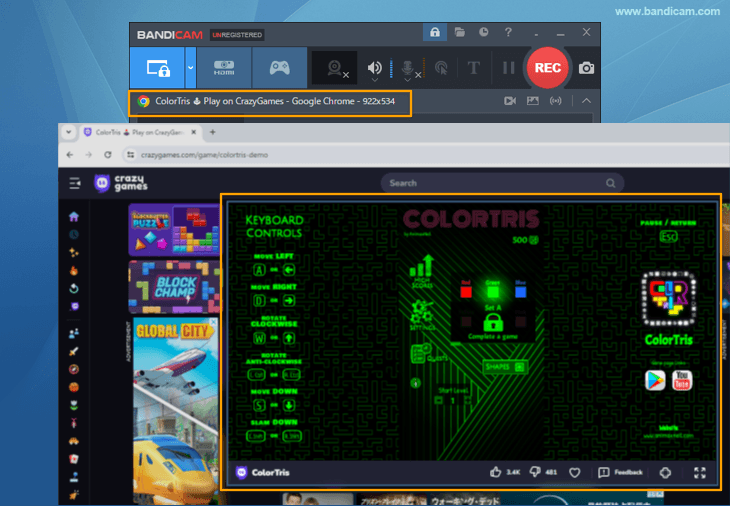Open updated games refresh icon in sidebar
730x506 pixels.
pyautogui.click(x=74, y=289)
